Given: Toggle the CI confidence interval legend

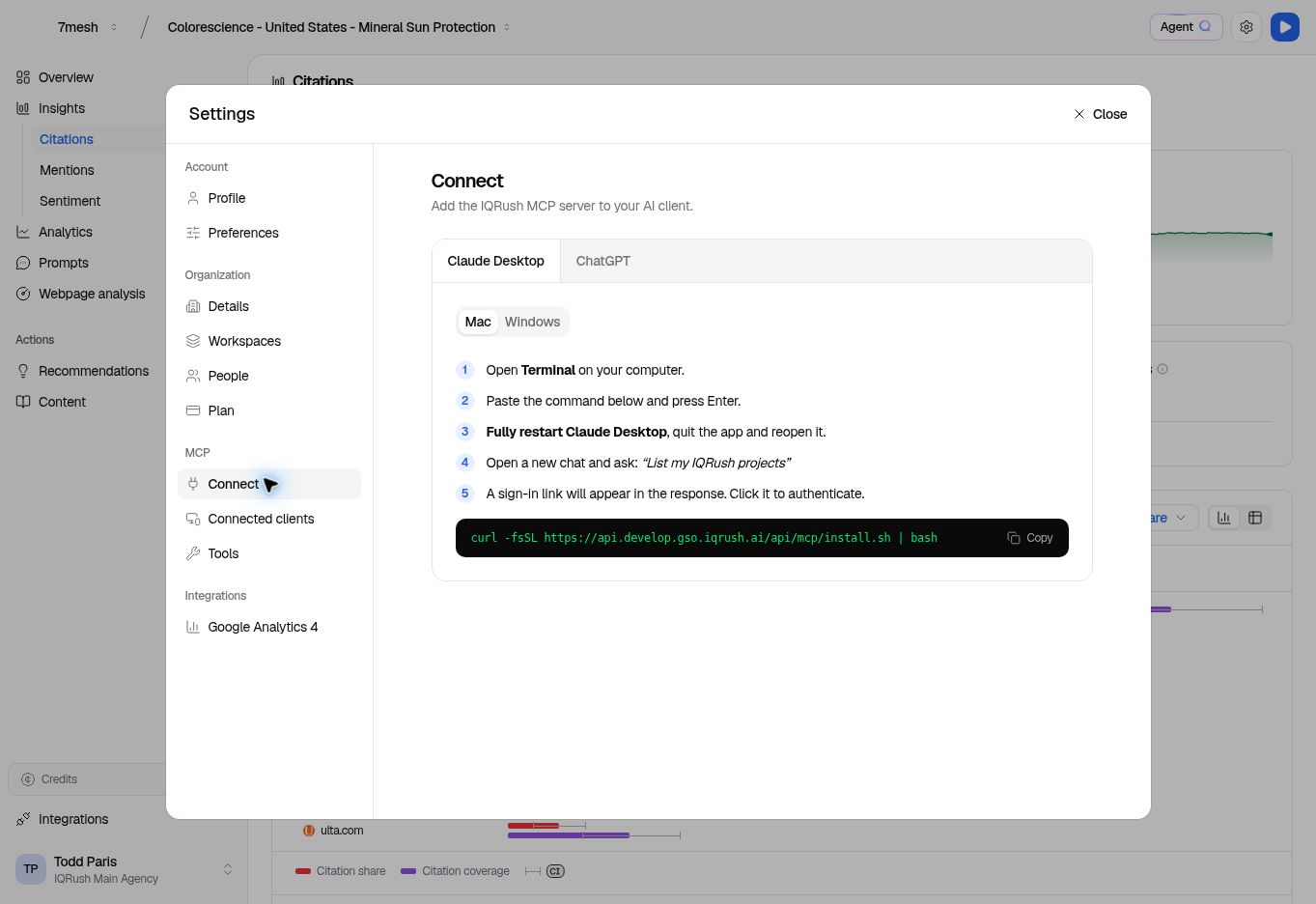Looking at the screenshot, I should (x=546, y=871).
